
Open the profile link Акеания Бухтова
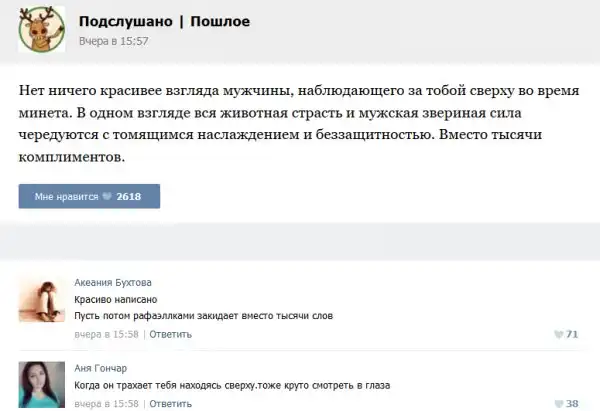coord(113,282)
